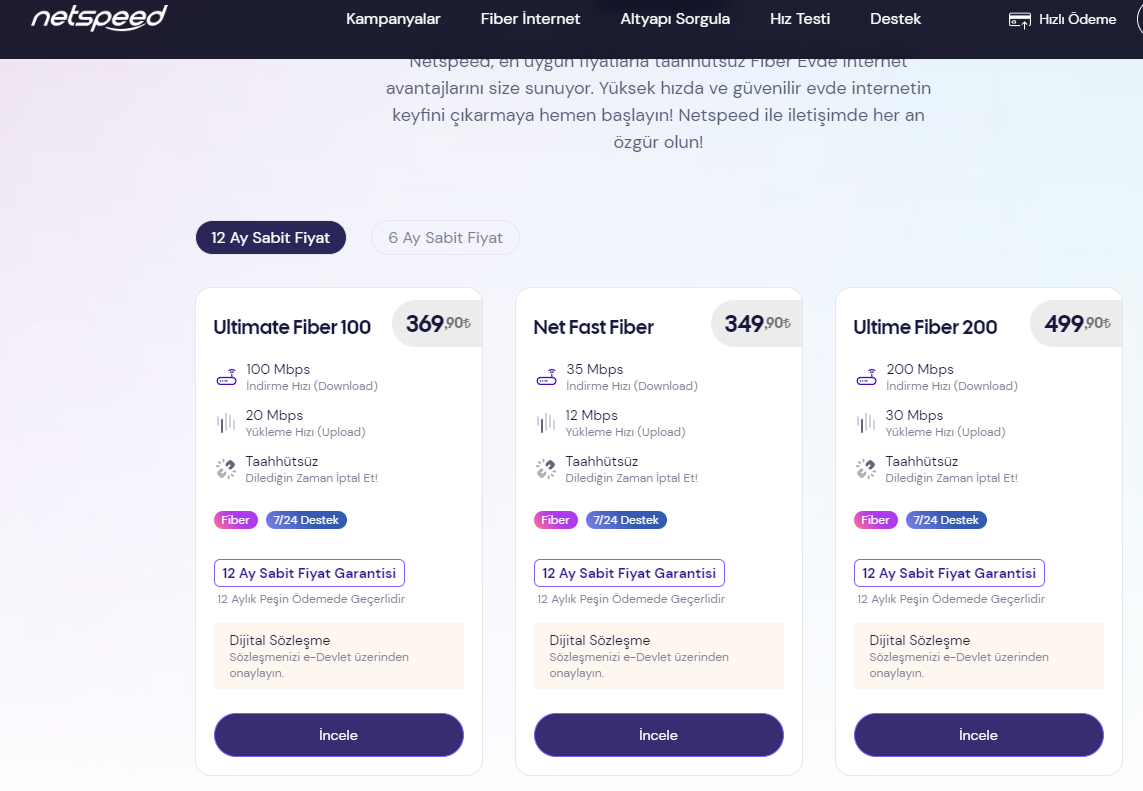Click the Hızlı Ödeme card icon
Image resolution: width=1143 pixels, height=791 pixels.
(x=1019, y=20)
